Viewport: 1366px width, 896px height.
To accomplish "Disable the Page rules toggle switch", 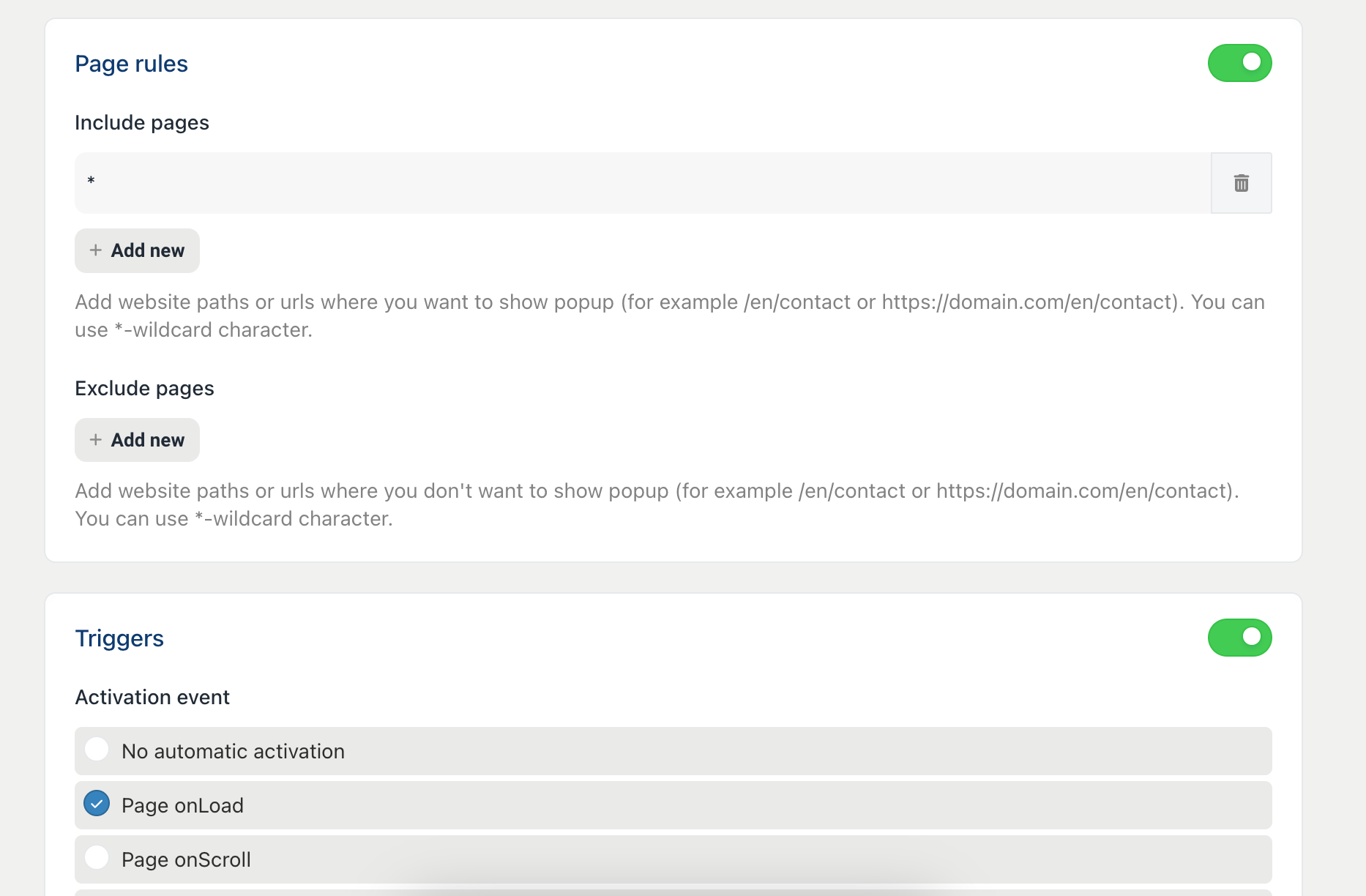I will (1239, 63).
